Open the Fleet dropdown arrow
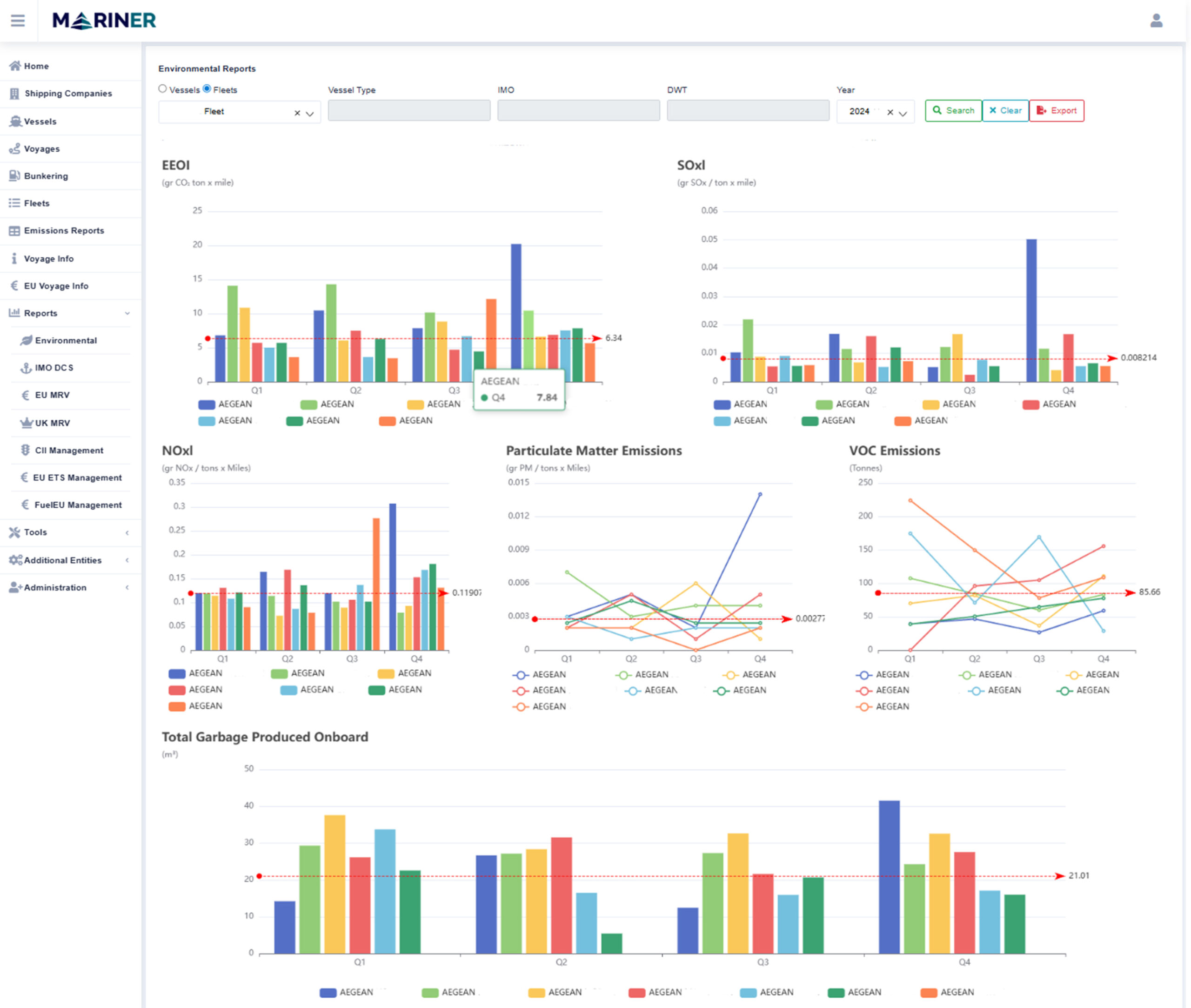Viewport: 1191px width, 1008px height. tap(310, 113)
